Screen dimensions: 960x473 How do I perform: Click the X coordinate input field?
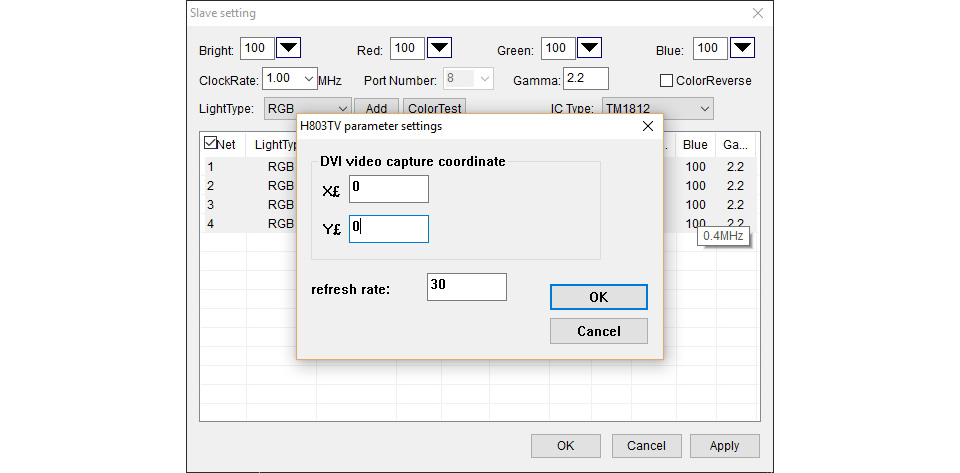389,189
